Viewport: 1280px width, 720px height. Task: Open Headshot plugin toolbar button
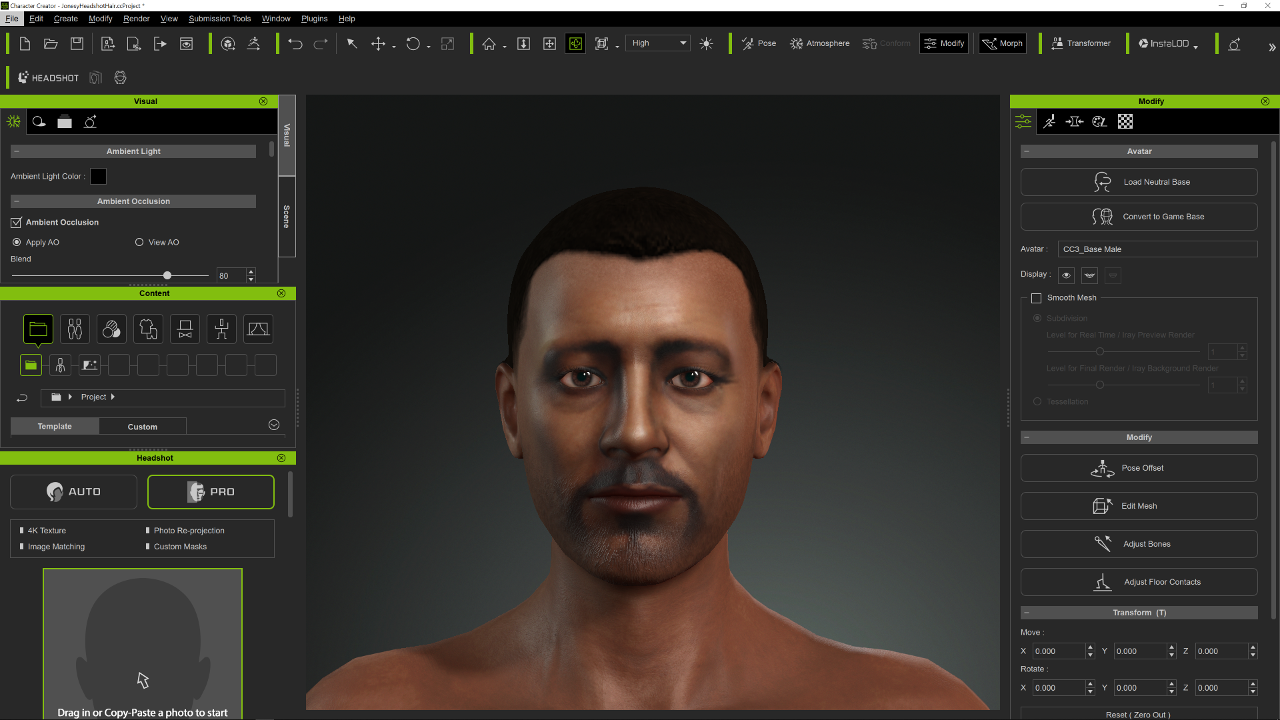click(48, 77)
